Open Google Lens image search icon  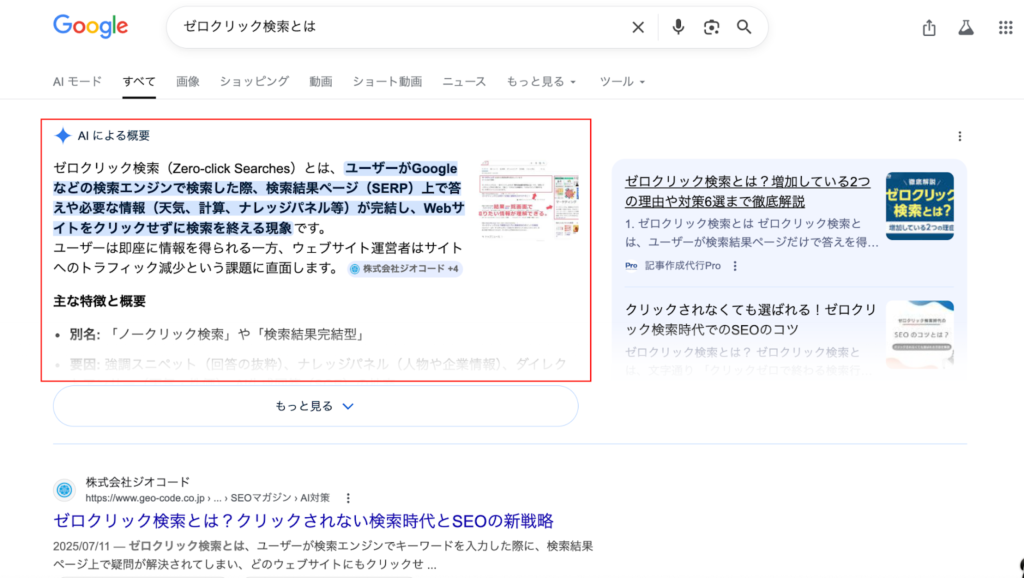pos(711,27)
